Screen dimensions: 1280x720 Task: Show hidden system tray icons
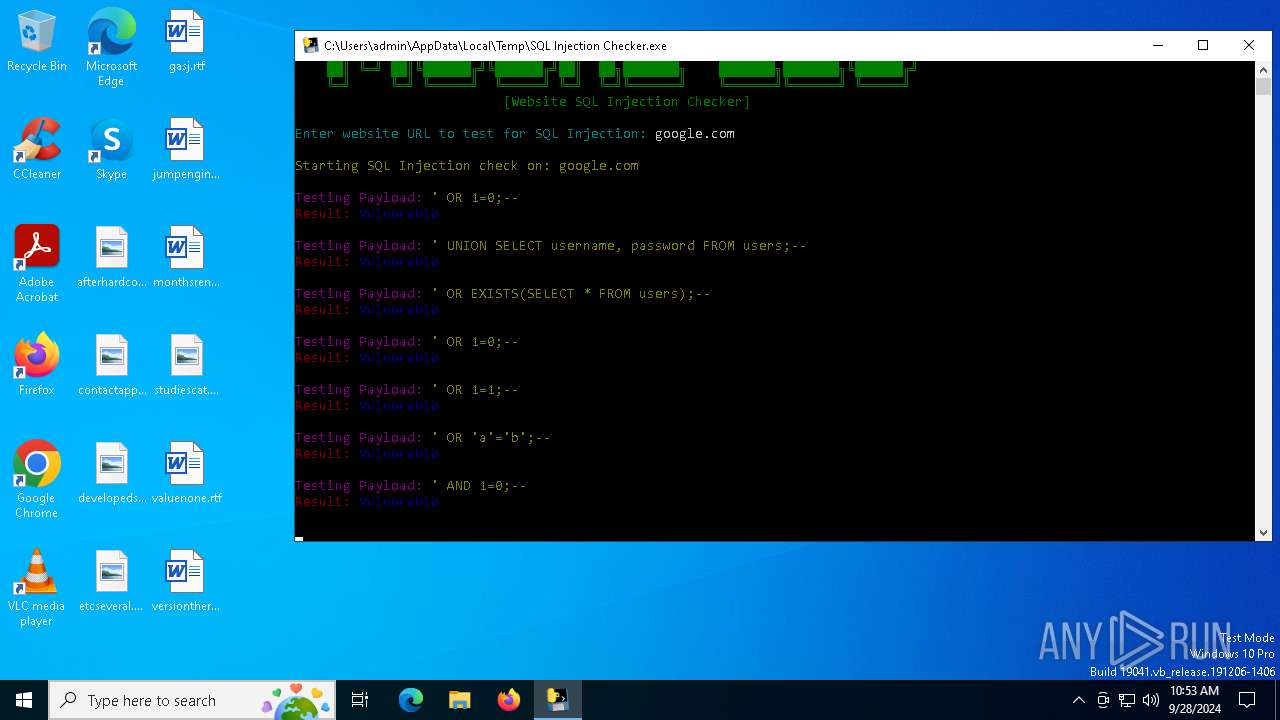point(1078,700)
